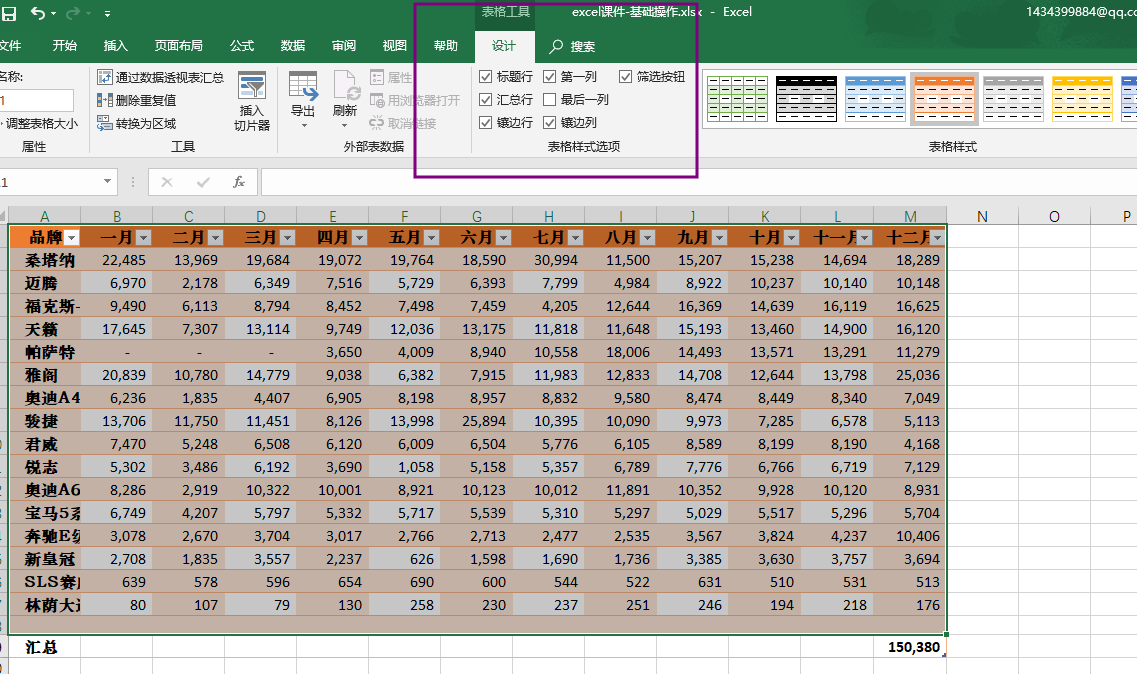Click the 汇总 total row label cell
The width and height of the screenshot is (1137, 674).
pyautogui.click(x=45, y=647)
